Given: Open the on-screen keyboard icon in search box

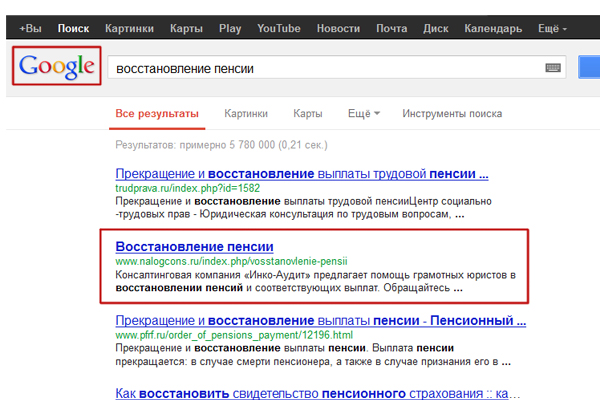Looking at the screenshot, I should 553,68.
